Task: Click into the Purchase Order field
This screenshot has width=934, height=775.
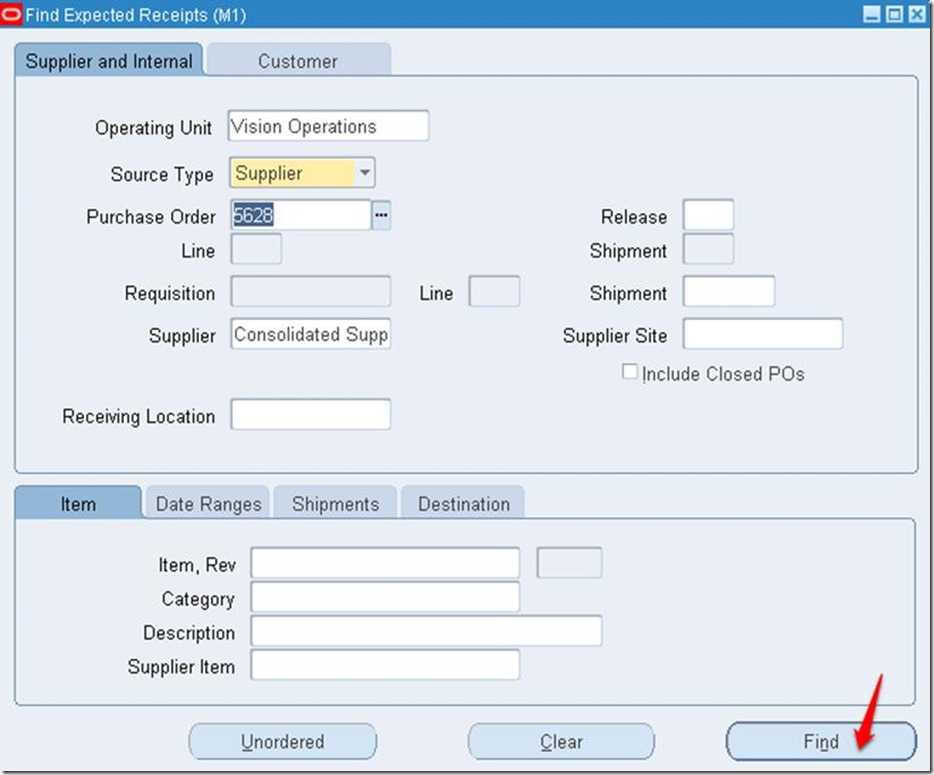Action: click(301, 215)
